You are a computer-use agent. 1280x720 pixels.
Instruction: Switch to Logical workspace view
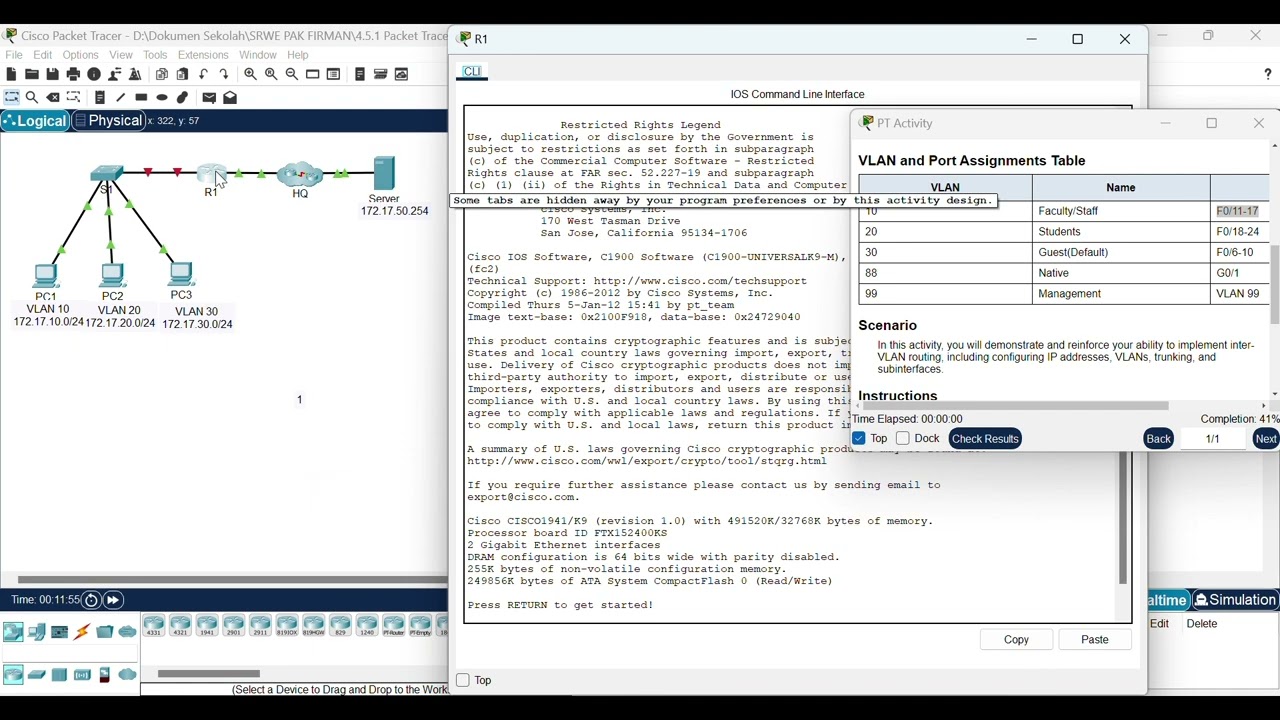pyautogui.click(x=35, y=121)
